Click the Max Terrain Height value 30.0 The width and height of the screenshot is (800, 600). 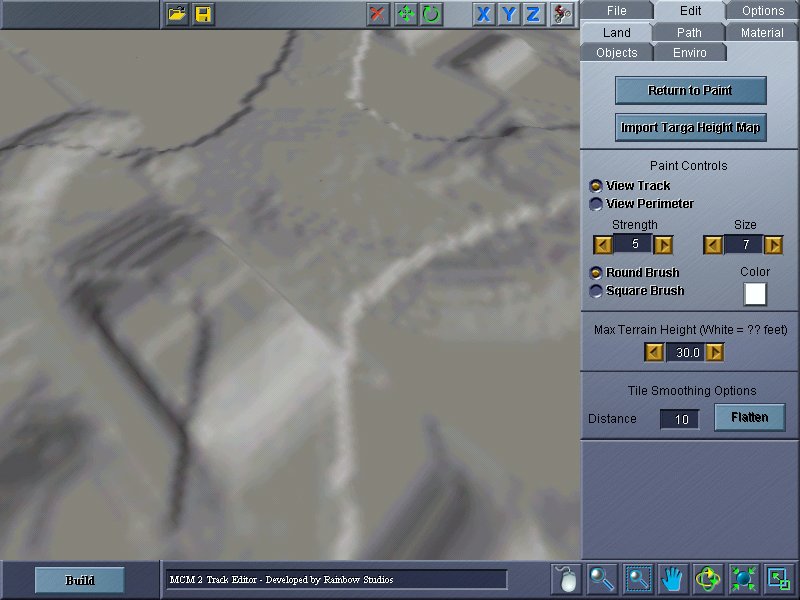click(x=685, y=352)
